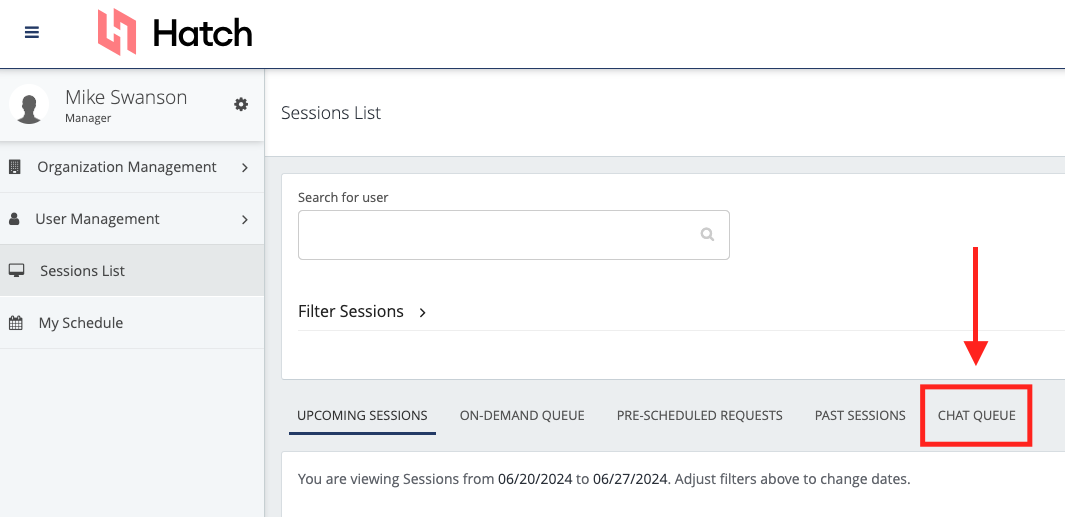Click the My Schedule calendar icon
Image resolution: width=1065 pixels, height=517 pixels.
tap(16, 323)
